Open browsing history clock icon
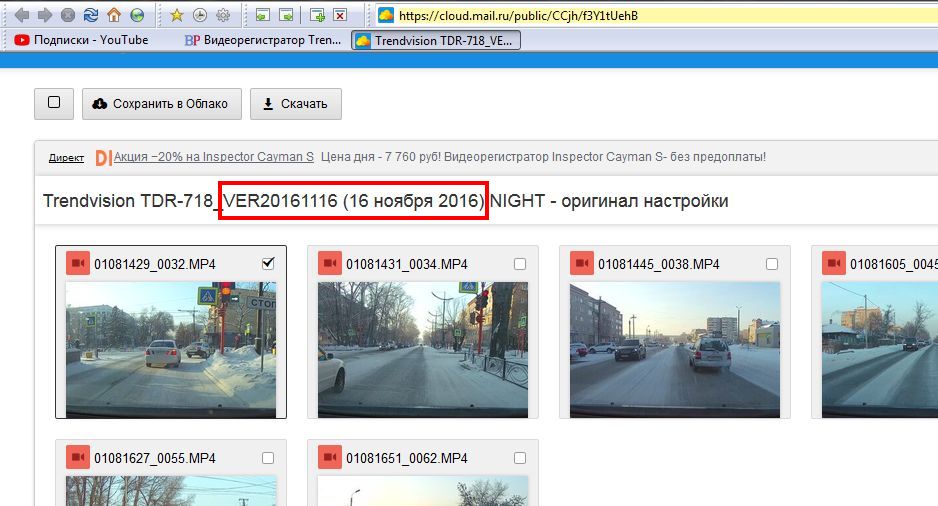Screen dimensions: 938x506 200,15
